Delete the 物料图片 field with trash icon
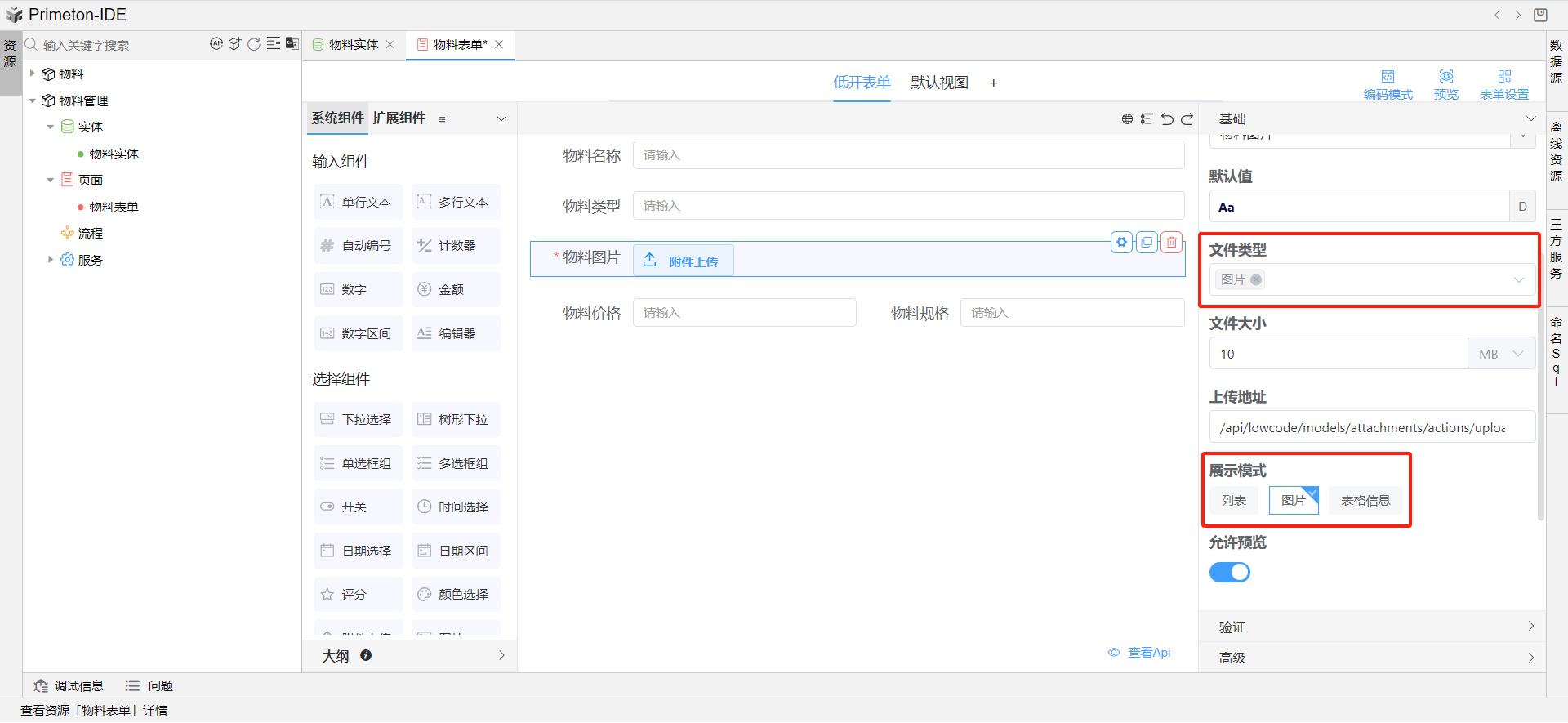 [1172, 242]
